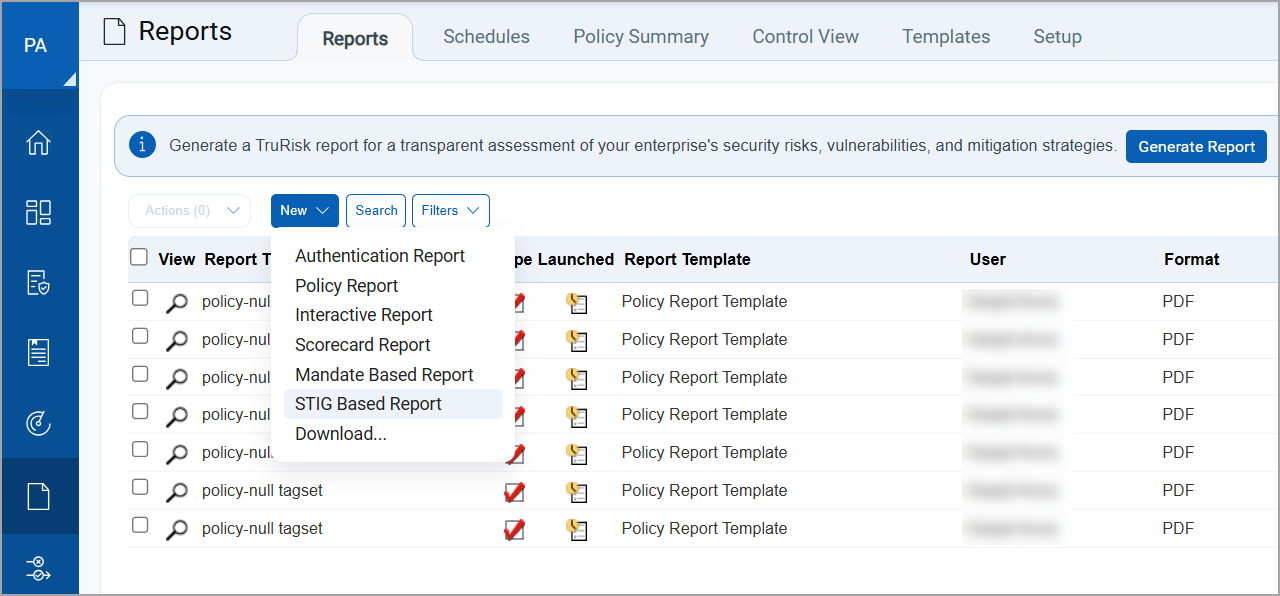Select the Reports tab

point(355,38)
